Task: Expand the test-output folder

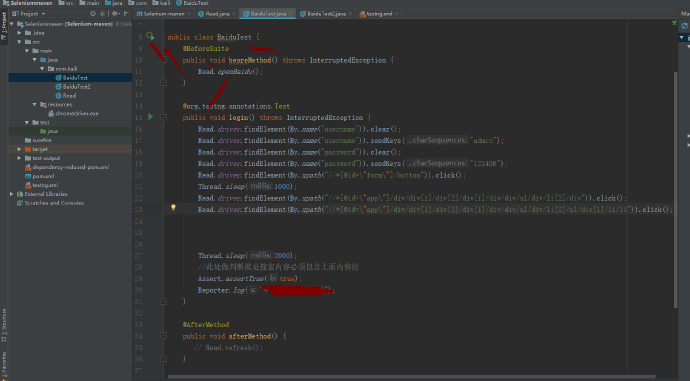Action: (19, 158)
